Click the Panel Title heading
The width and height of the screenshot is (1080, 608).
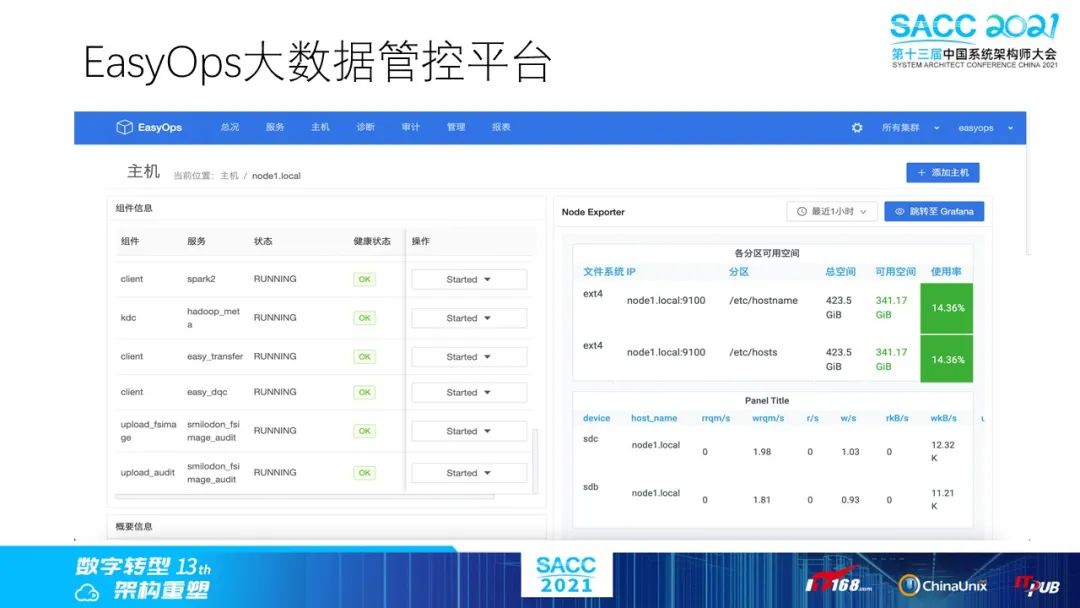click(x=767, y=401)
